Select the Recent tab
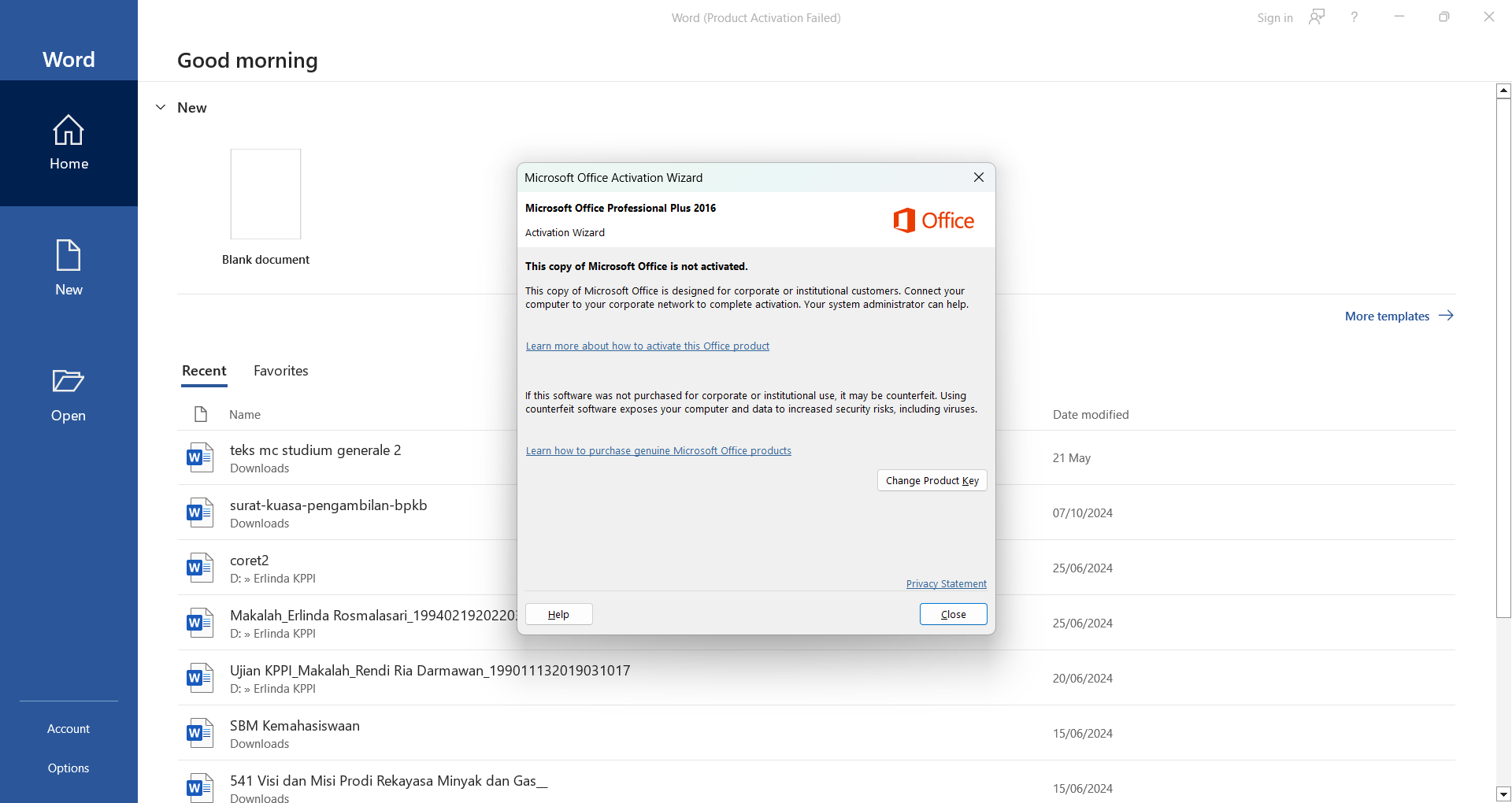 204,371
